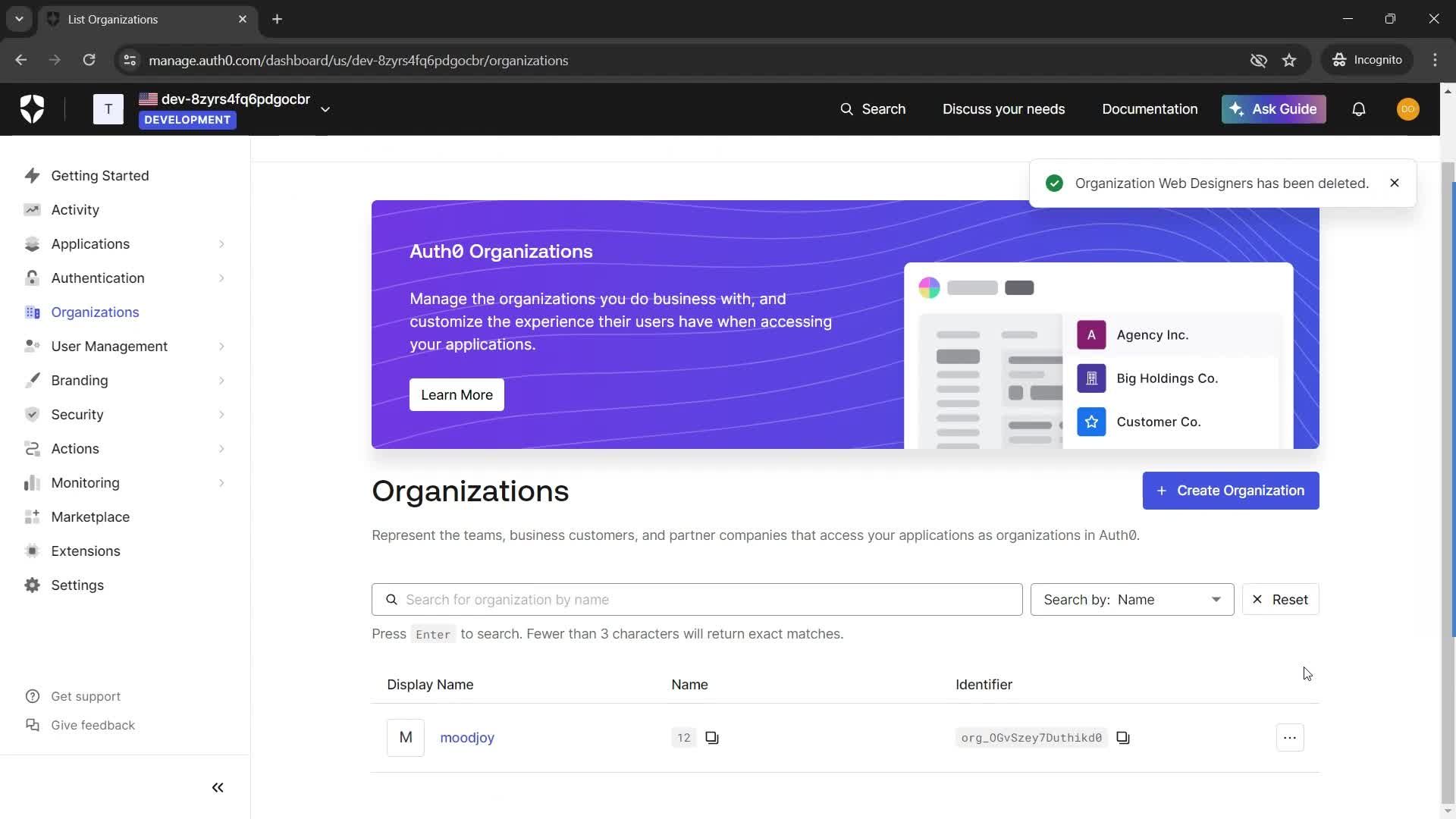The image size is (1456, 819).
Task: Open moodjoy row more actions menu
Action: click(x=1290, y=737)
